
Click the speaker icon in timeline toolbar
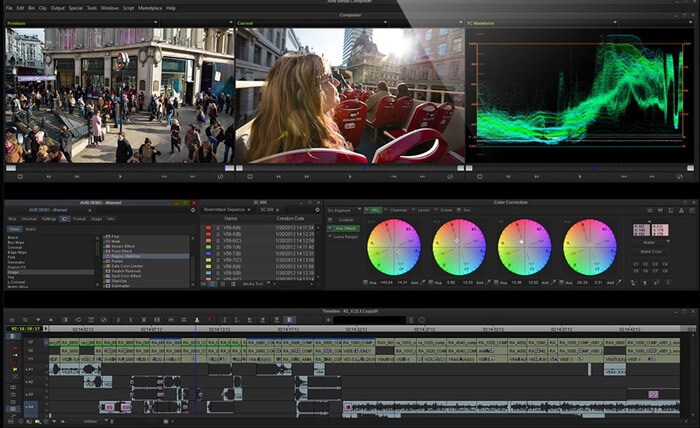(x=329, y=320)
